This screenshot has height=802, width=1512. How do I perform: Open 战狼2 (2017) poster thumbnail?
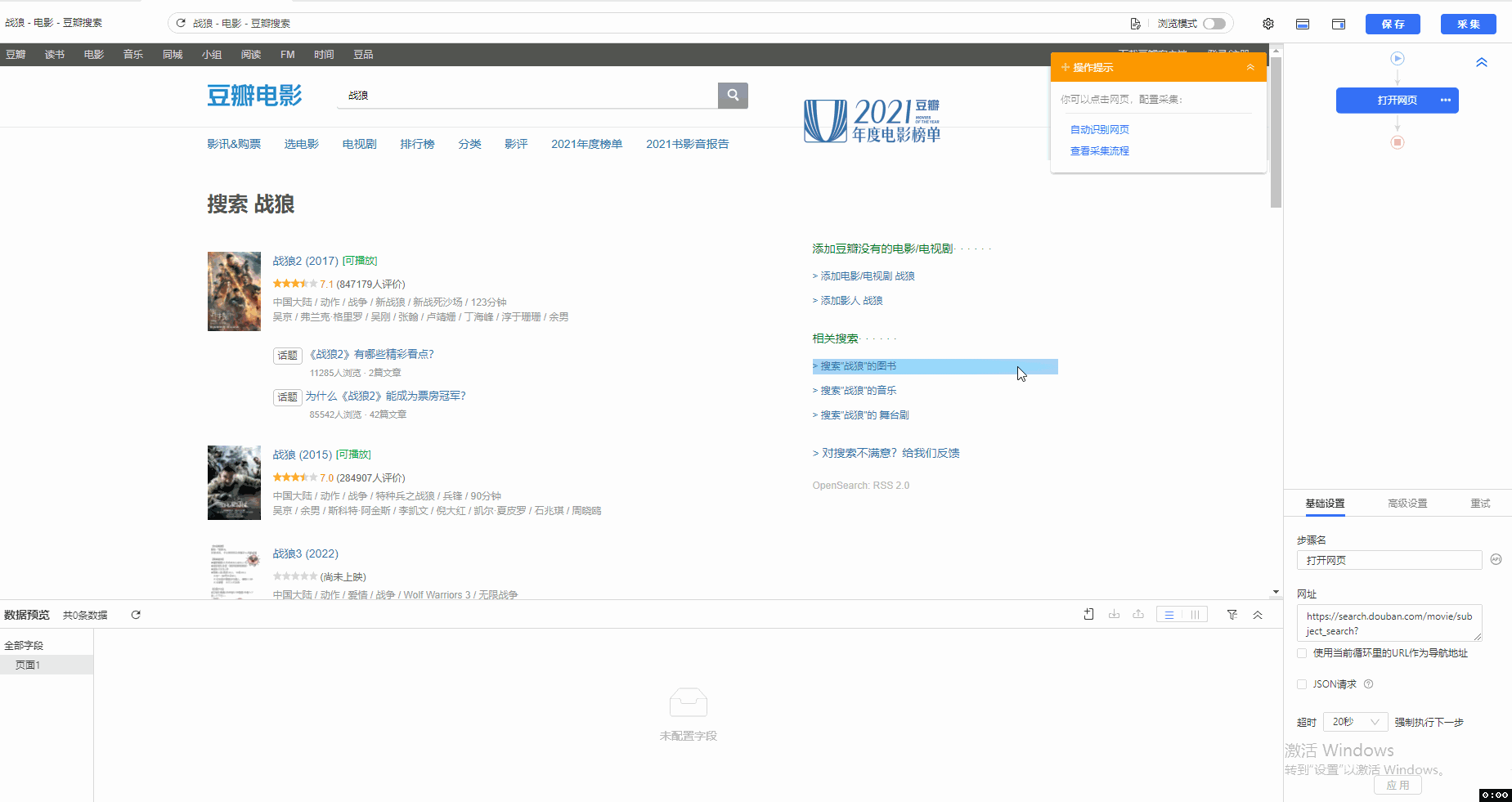click(234, 291)
